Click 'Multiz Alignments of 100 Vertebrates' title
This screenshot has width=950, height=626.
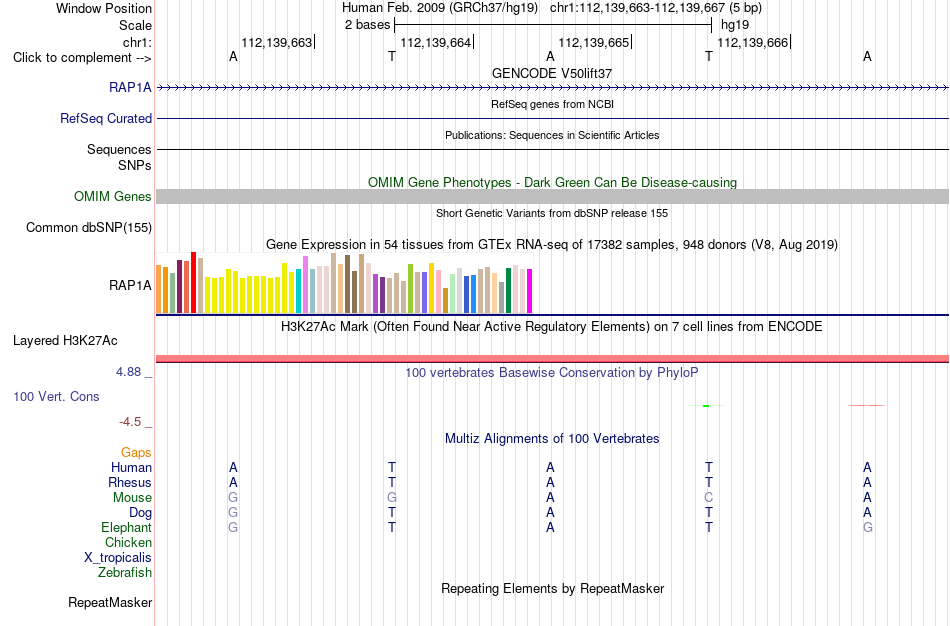point(552,439)
